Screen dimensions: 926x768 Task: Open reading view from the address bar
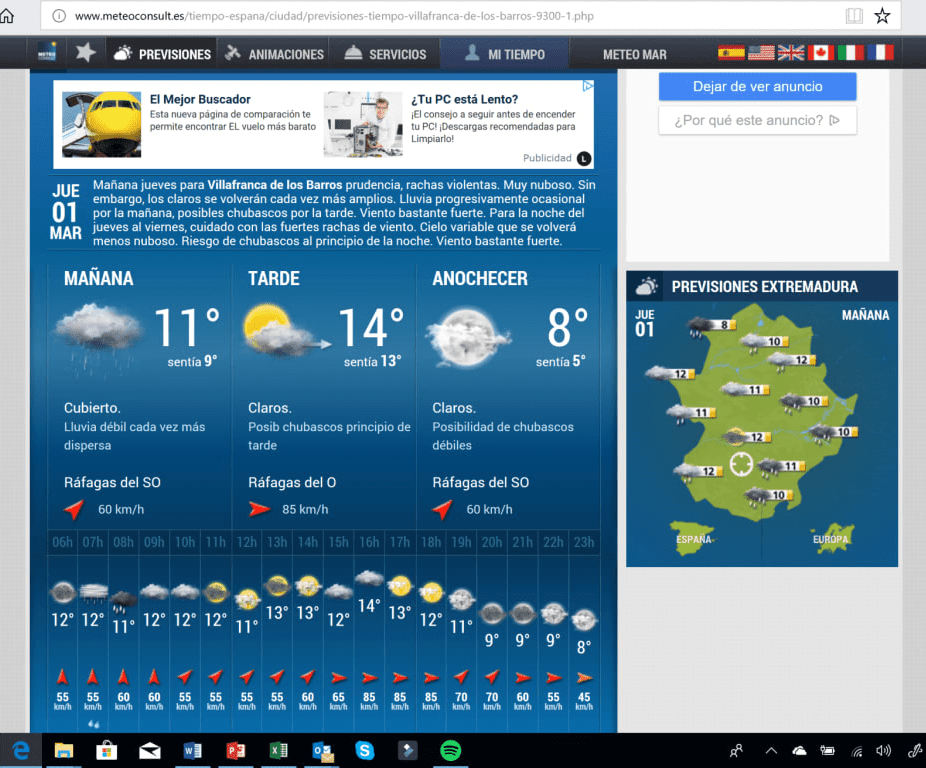[x=854, y=16]
